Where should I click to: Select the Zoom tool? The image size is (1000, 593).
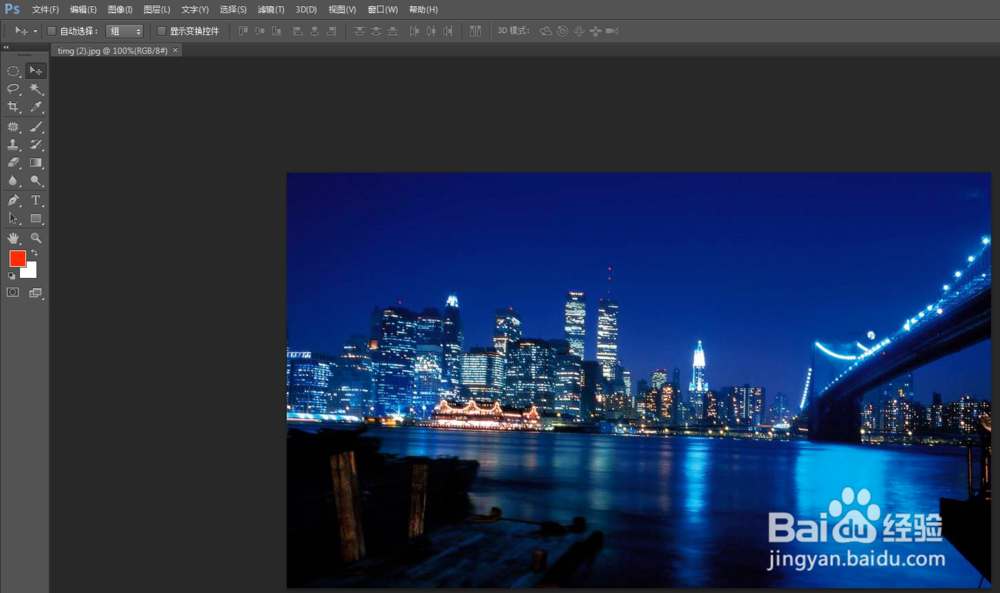click(x=36, y=238)
